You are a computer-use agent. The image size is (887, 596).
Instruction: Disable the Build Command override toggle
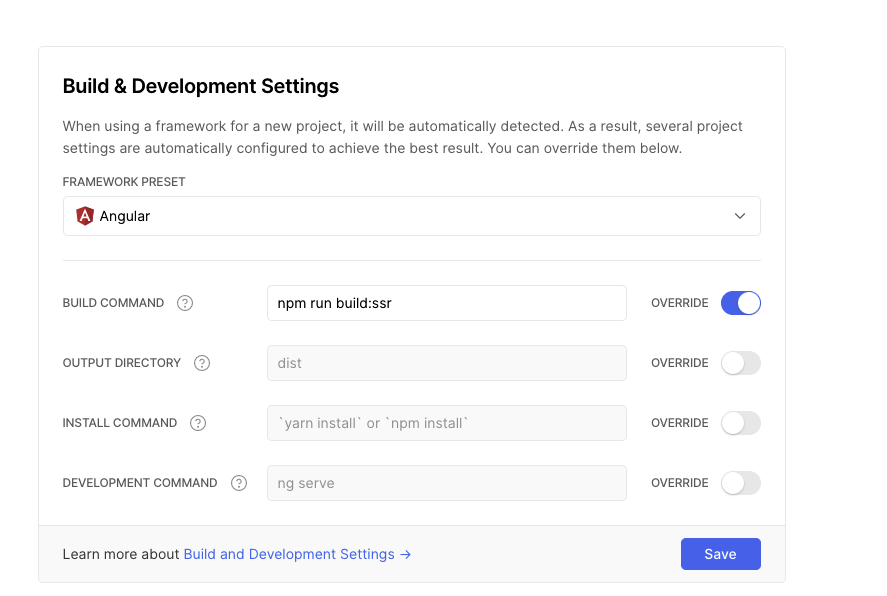740,303
